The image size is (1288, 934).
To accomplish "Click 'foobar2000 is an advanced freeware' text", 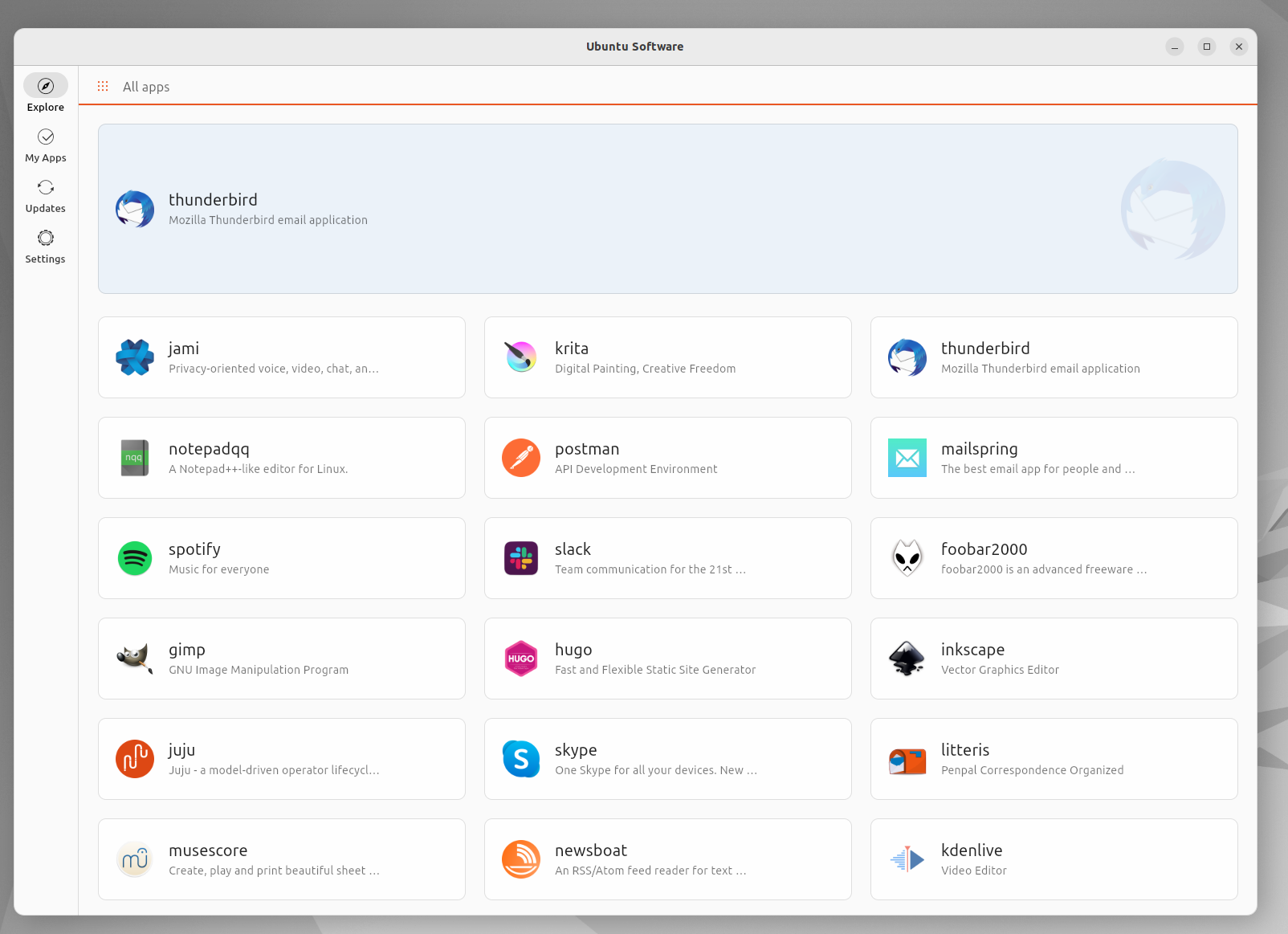I will click(1037, 569).
